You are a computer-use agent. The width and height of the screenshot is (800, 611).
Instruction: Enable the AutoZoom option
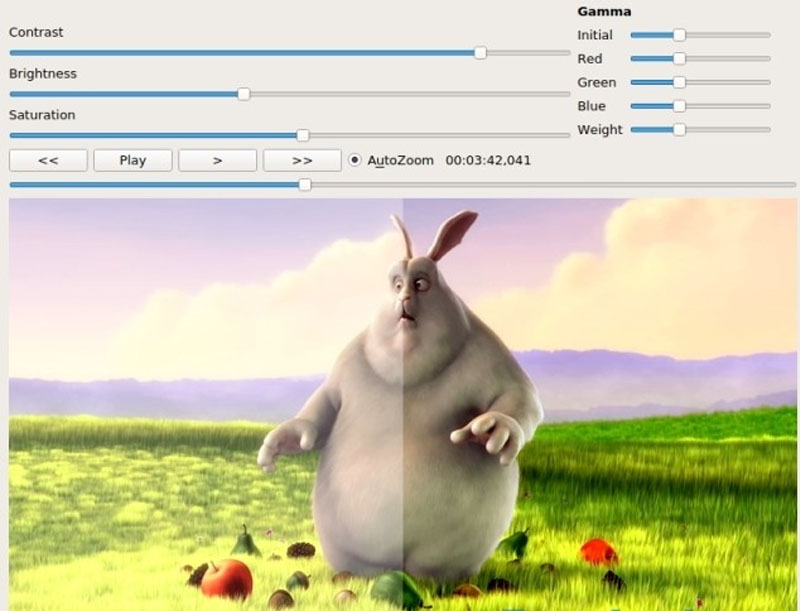click(357, 160)
